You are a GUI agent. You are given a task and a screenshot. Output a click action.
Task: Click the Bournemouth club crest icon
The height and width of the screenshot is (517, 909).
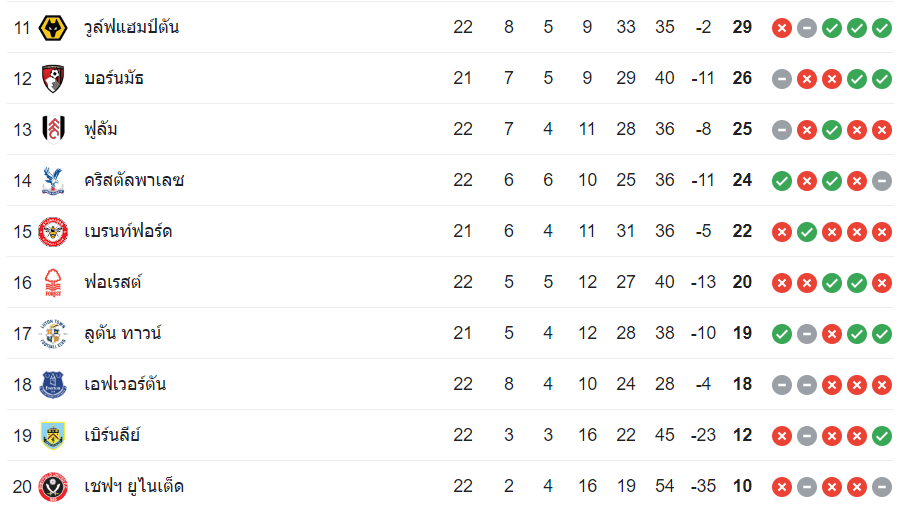pos(52,78)
